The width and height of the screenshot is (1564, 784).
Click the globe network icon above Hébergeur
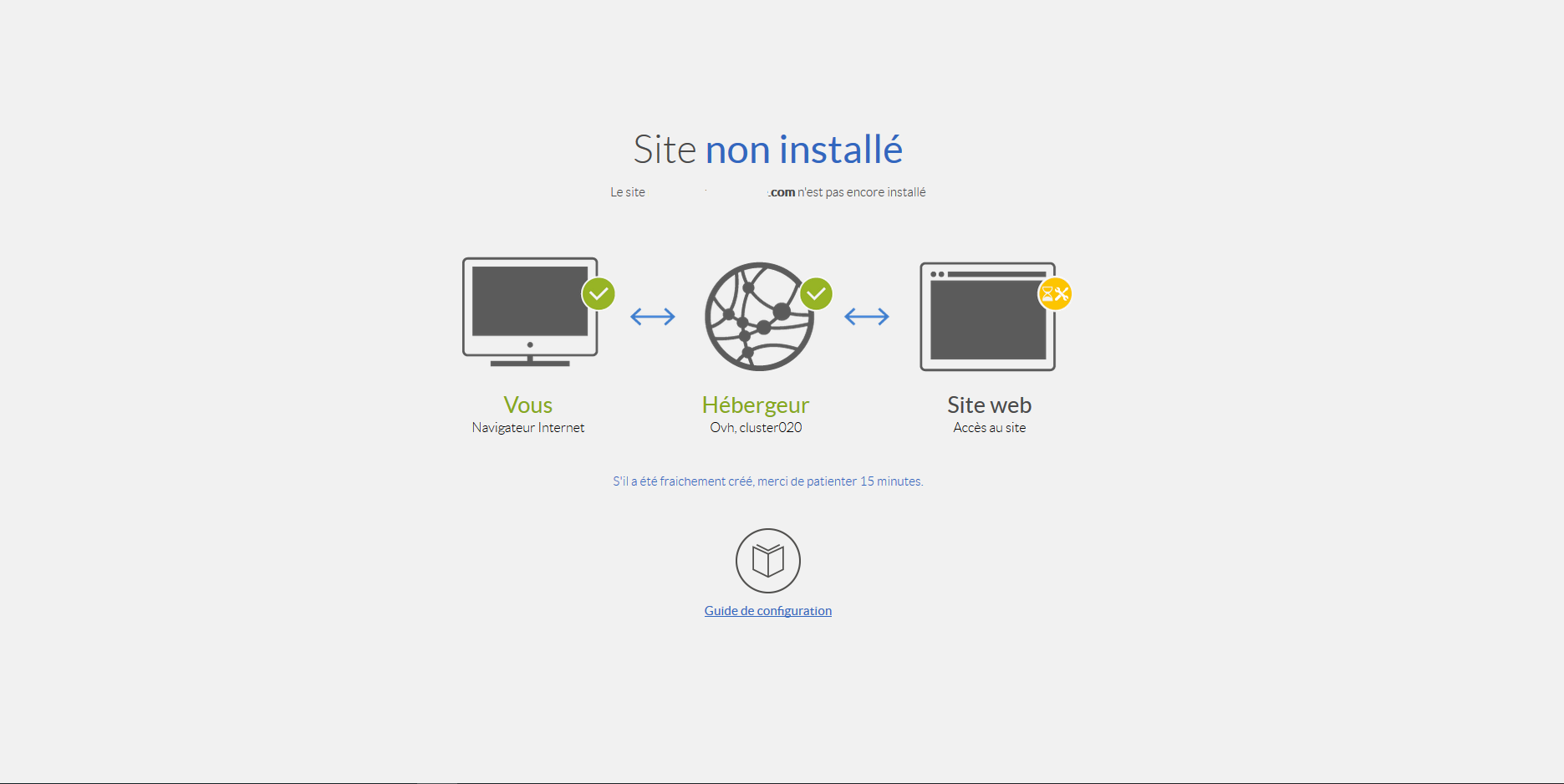759,316
